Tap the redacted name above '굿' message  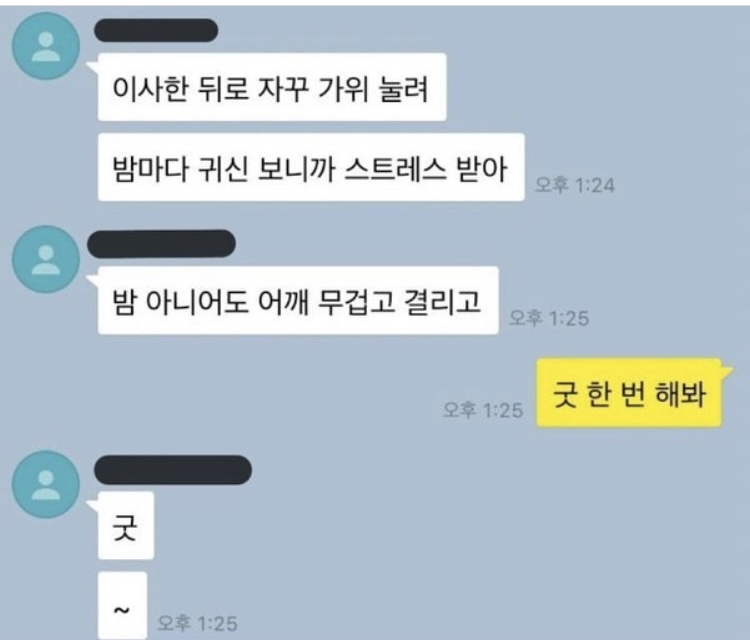[173, 470]
